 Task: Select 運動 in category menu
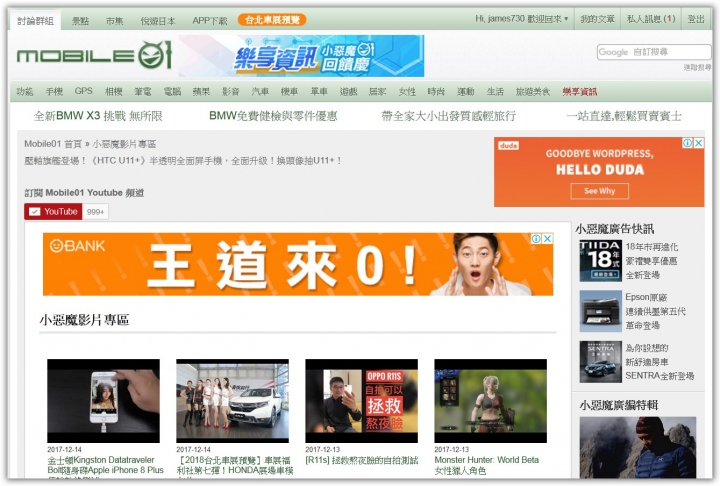click(465, 91)
